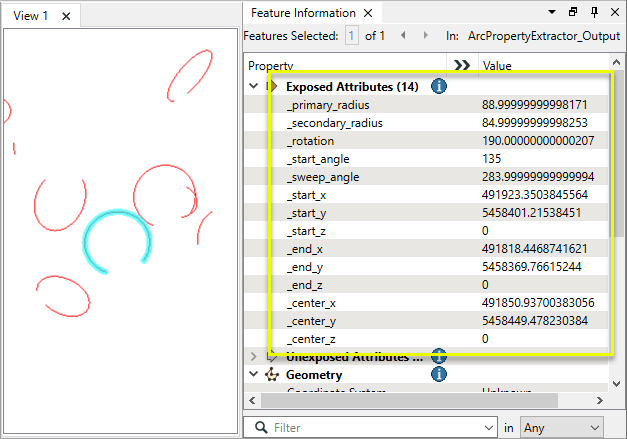Viewport: 627px width, 439px height.
Task: Go to the previous selected feature
Action: (x=403, y=35)
